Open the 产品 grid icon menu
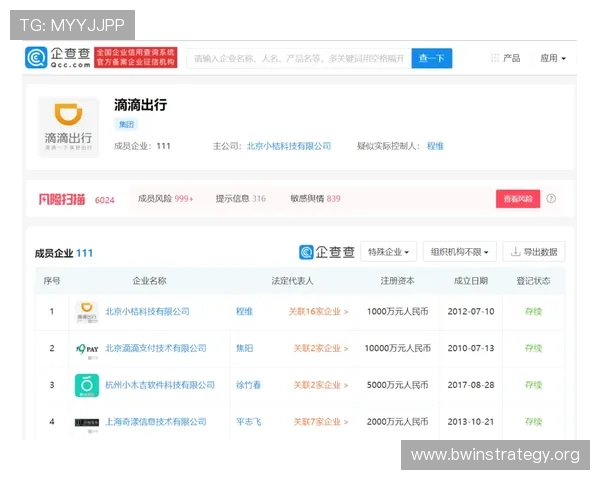Image resolution: width=600 pixels, height=480 pixels. [x=495, y=58]
